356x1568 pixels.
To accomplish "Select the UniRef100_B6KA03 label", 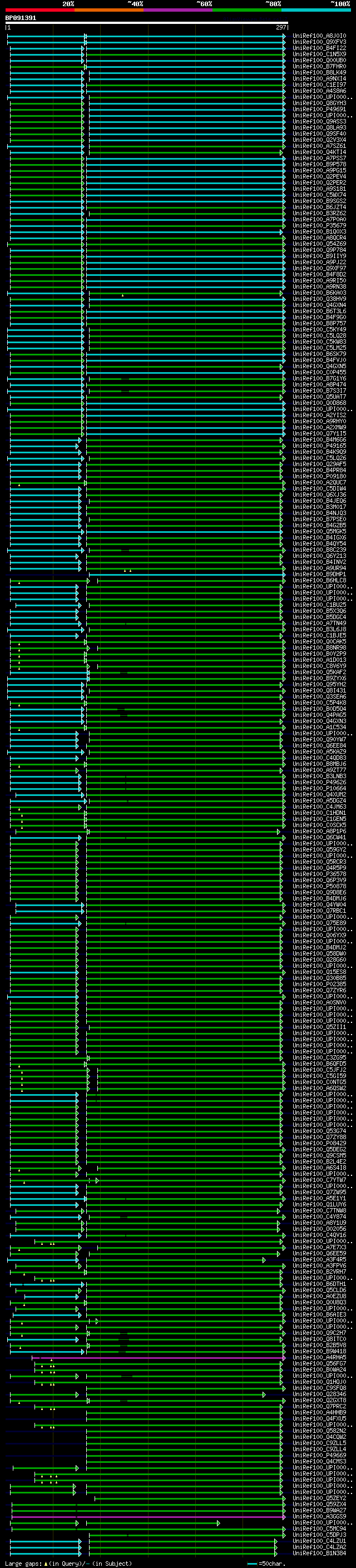I will [x=319, y=293].
